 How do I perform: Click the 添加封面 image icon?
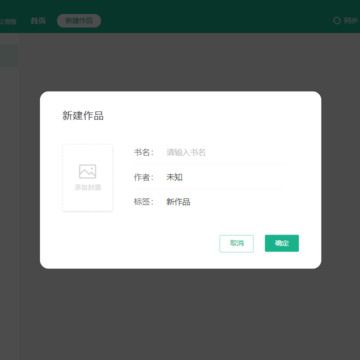tap(88, 171)
